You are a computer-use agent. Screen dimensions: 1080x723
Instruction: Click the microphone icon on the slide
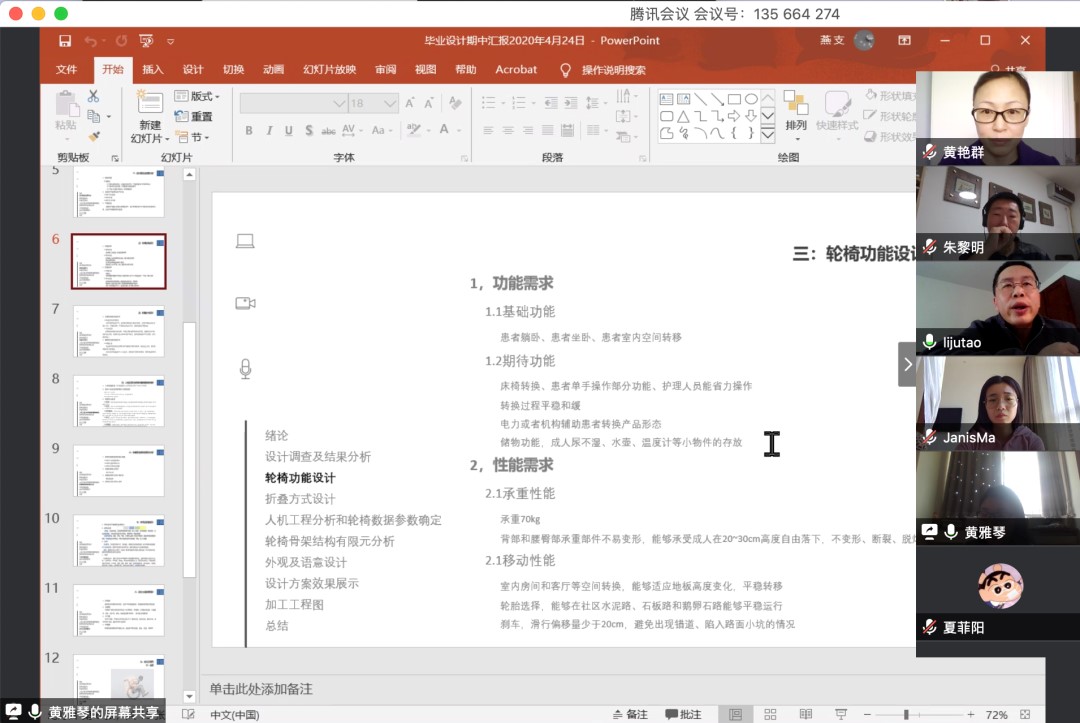(x=245, y=369)
